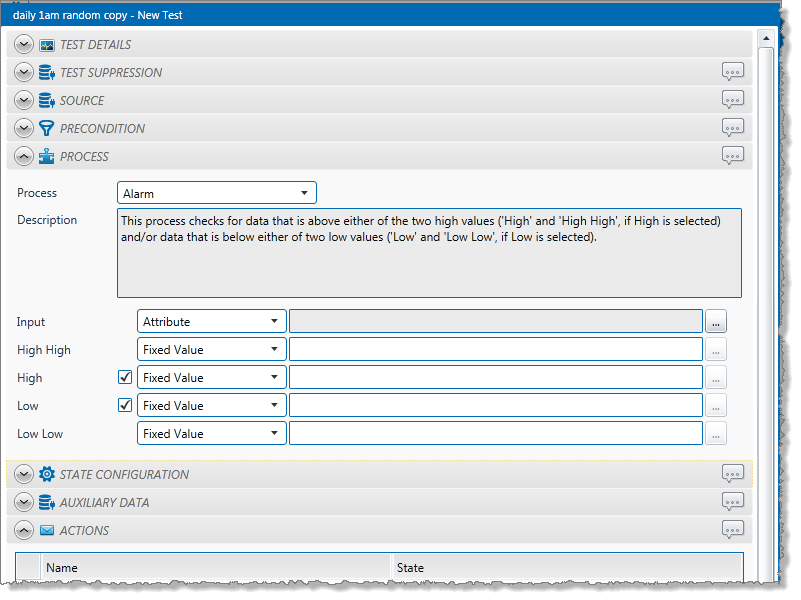Click the Precondition comment bubble icon

pos(733,128)
